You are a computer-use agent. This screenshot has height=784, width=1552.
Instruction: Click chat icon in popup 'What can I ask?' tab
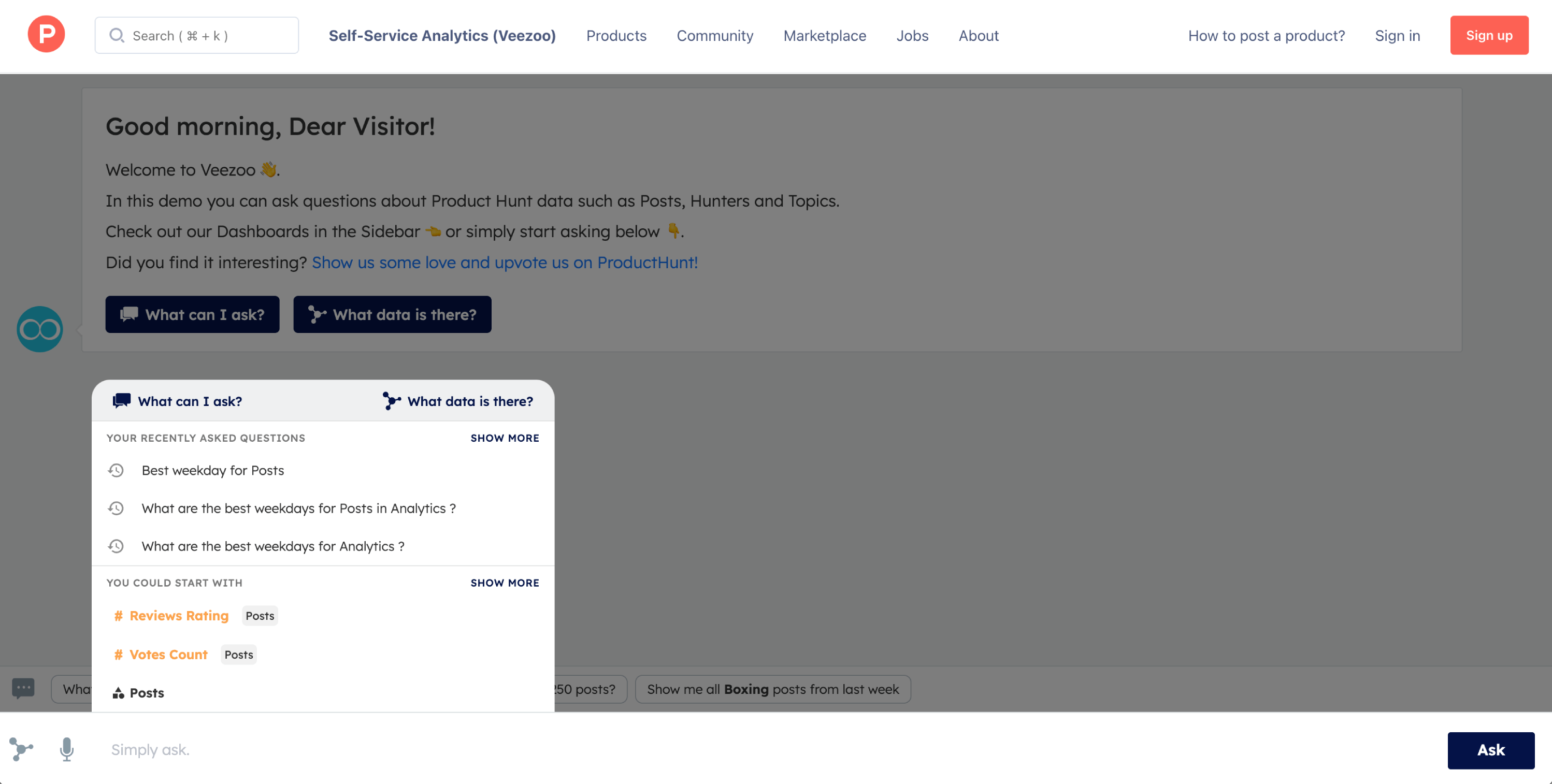click(x=122, y=401)
